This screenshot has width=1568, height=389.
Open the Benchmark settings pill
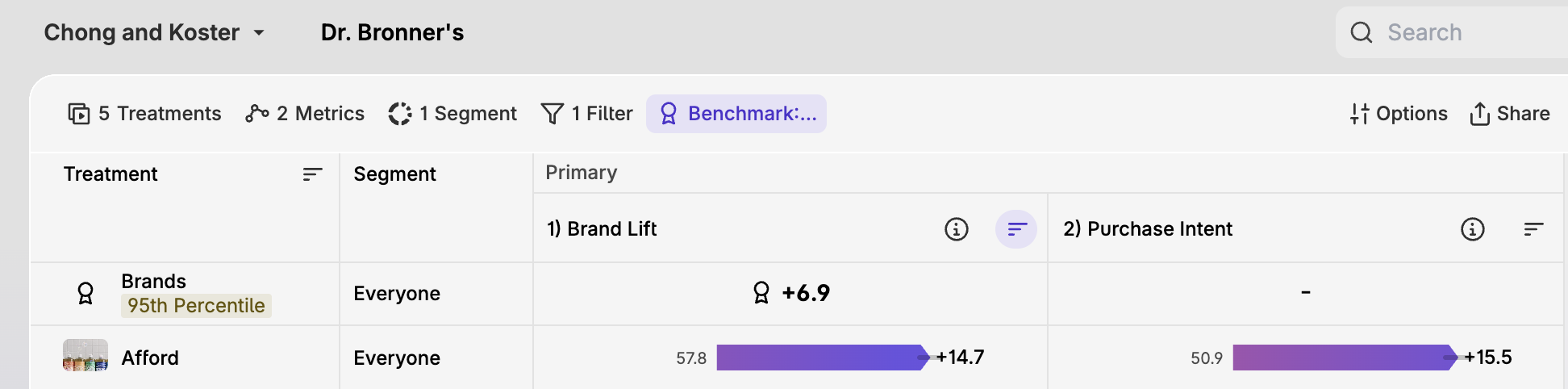click(736, 114)
